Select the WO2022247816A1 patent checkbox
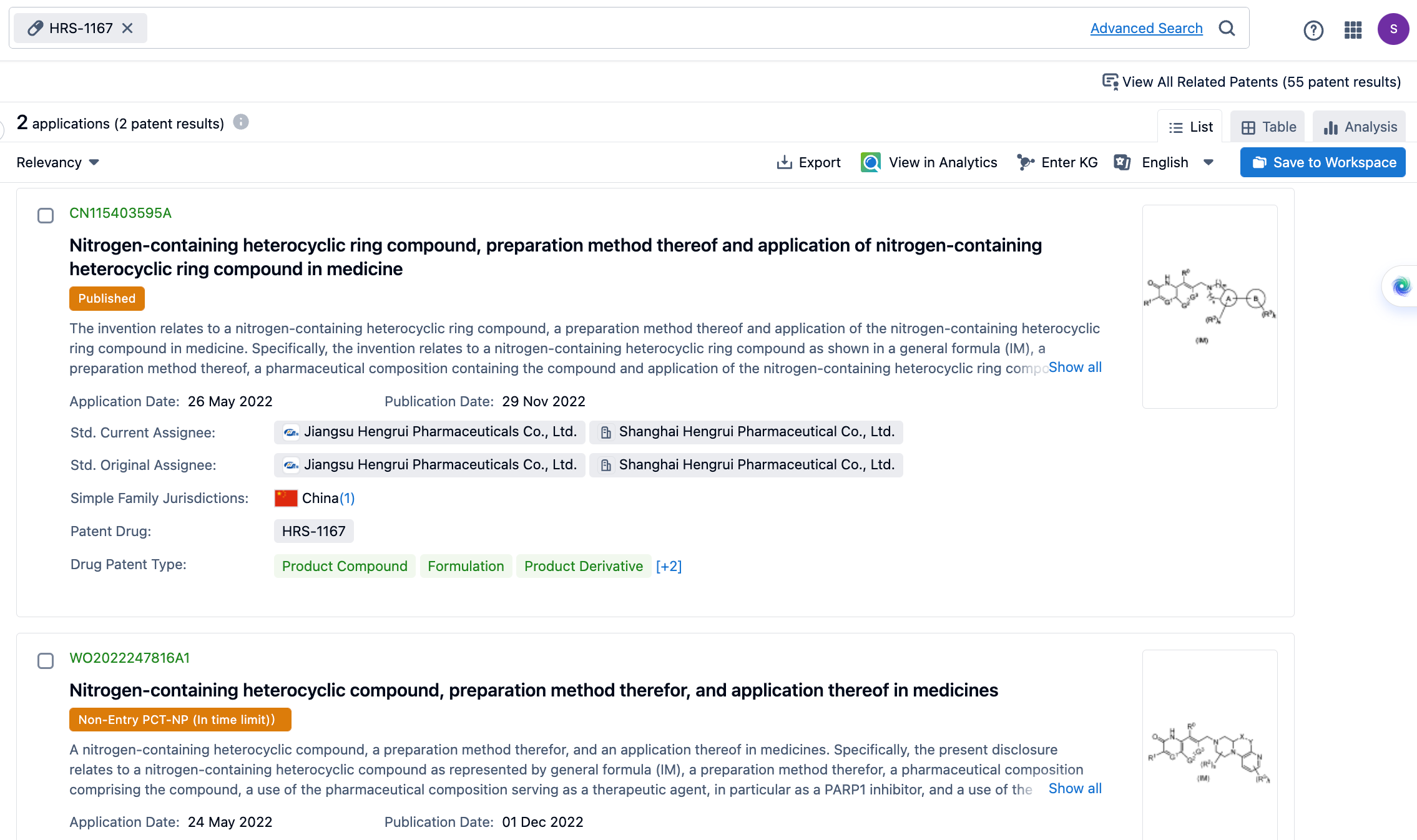This screenshot has height=840, width=1417. (x=46, y=661)
